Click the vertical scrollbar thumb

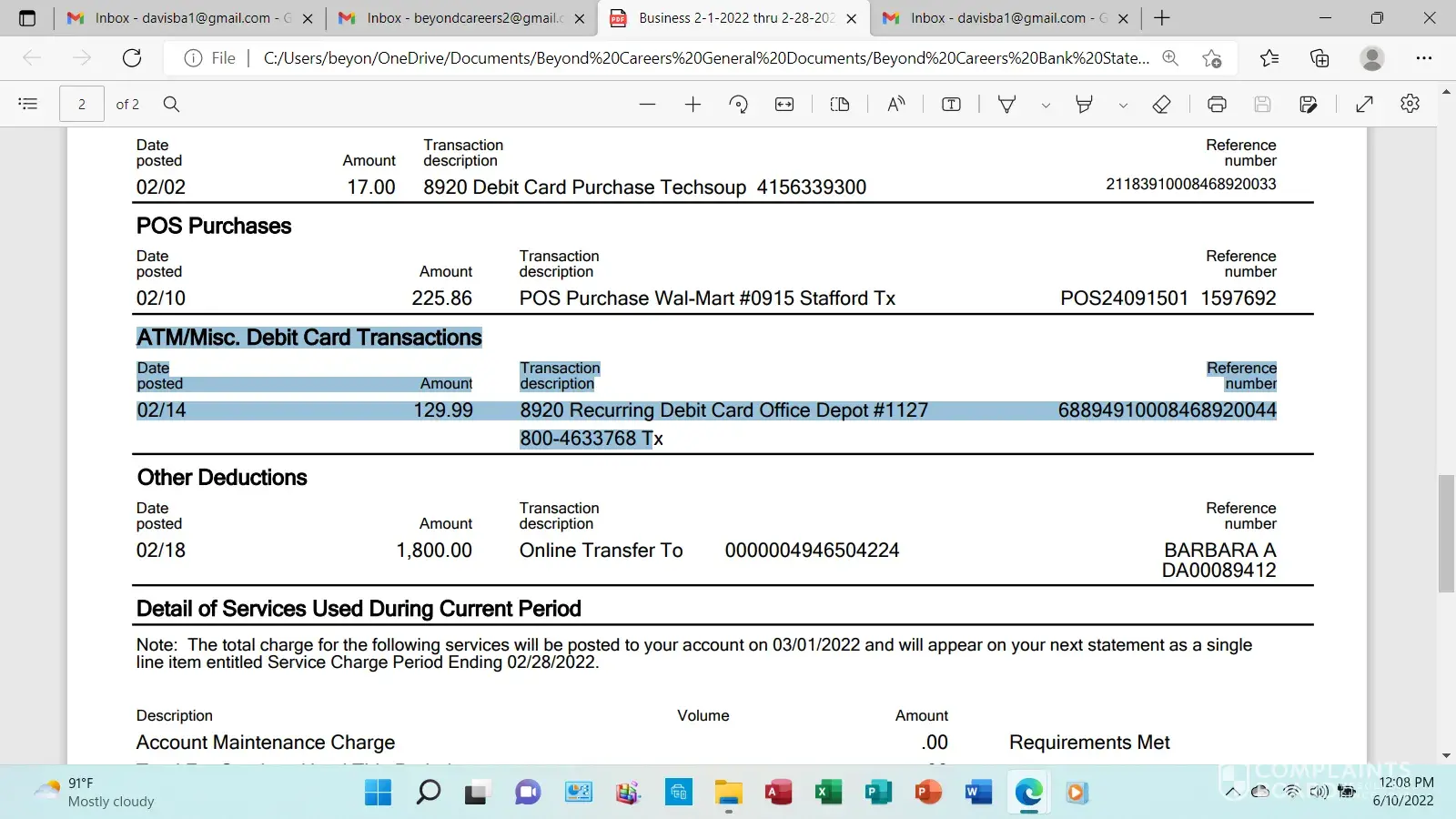pyautogui.click(x=1446, y=533)
